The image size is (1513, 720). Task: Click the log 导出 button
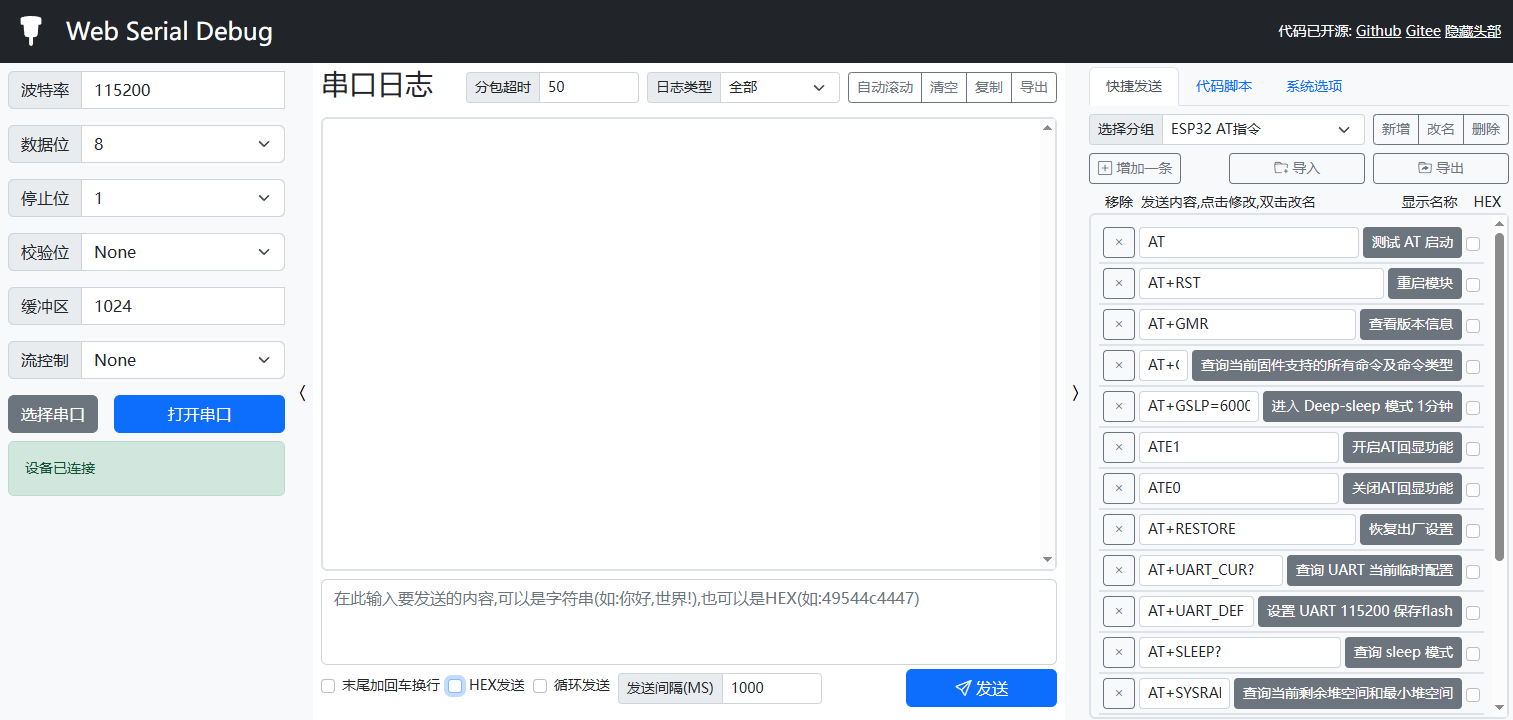(1034, 87)
